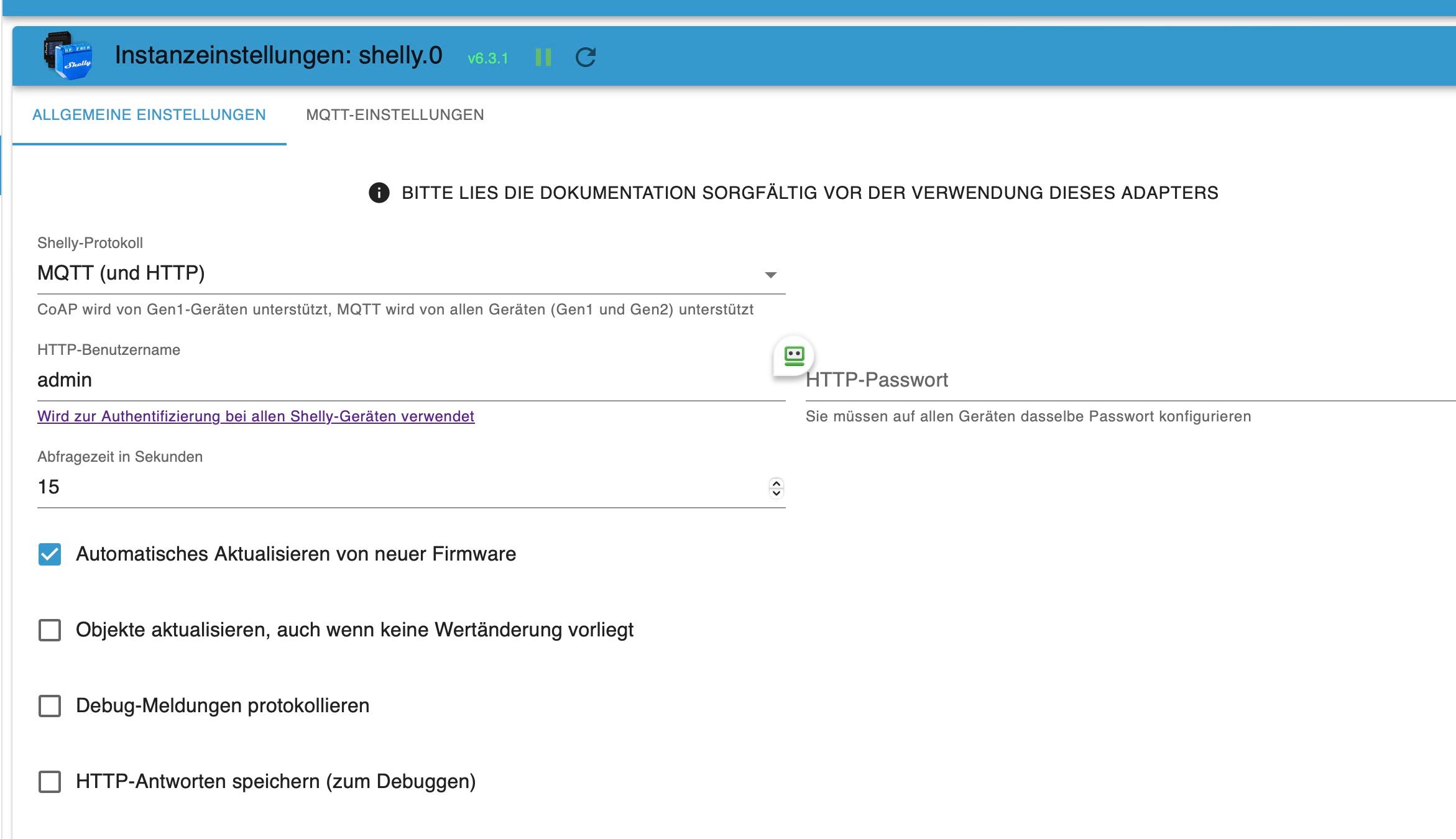The width and height of the screenshot is (1456, 839).
Task: Disable automatic firmware update checkbox
Action: coord(50,554)
